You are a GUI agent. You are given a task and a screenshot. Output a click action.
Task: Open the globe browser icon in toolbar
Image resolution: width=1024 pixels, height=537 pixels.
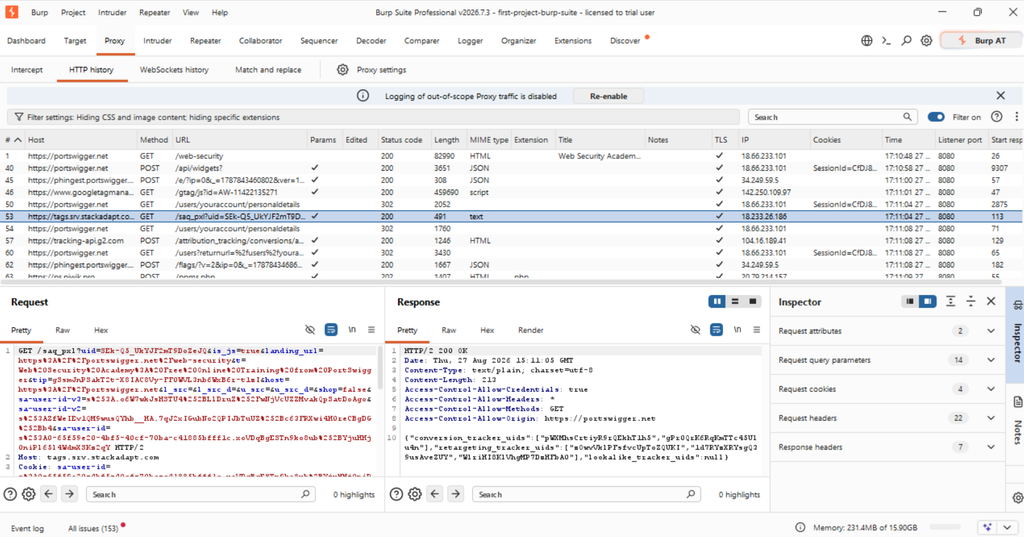[867, 41]
